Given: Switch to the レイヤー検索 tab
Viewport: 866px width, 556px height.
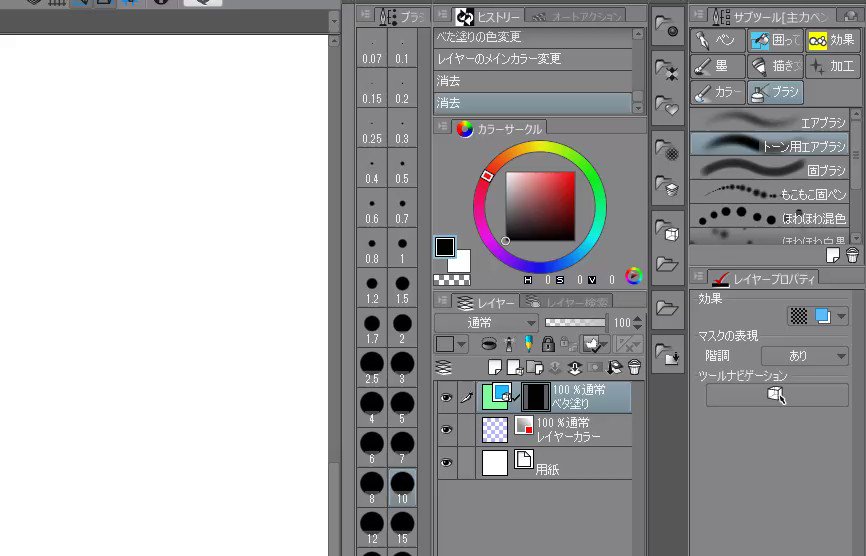Looking at the screenshot, I should (567, 303).
